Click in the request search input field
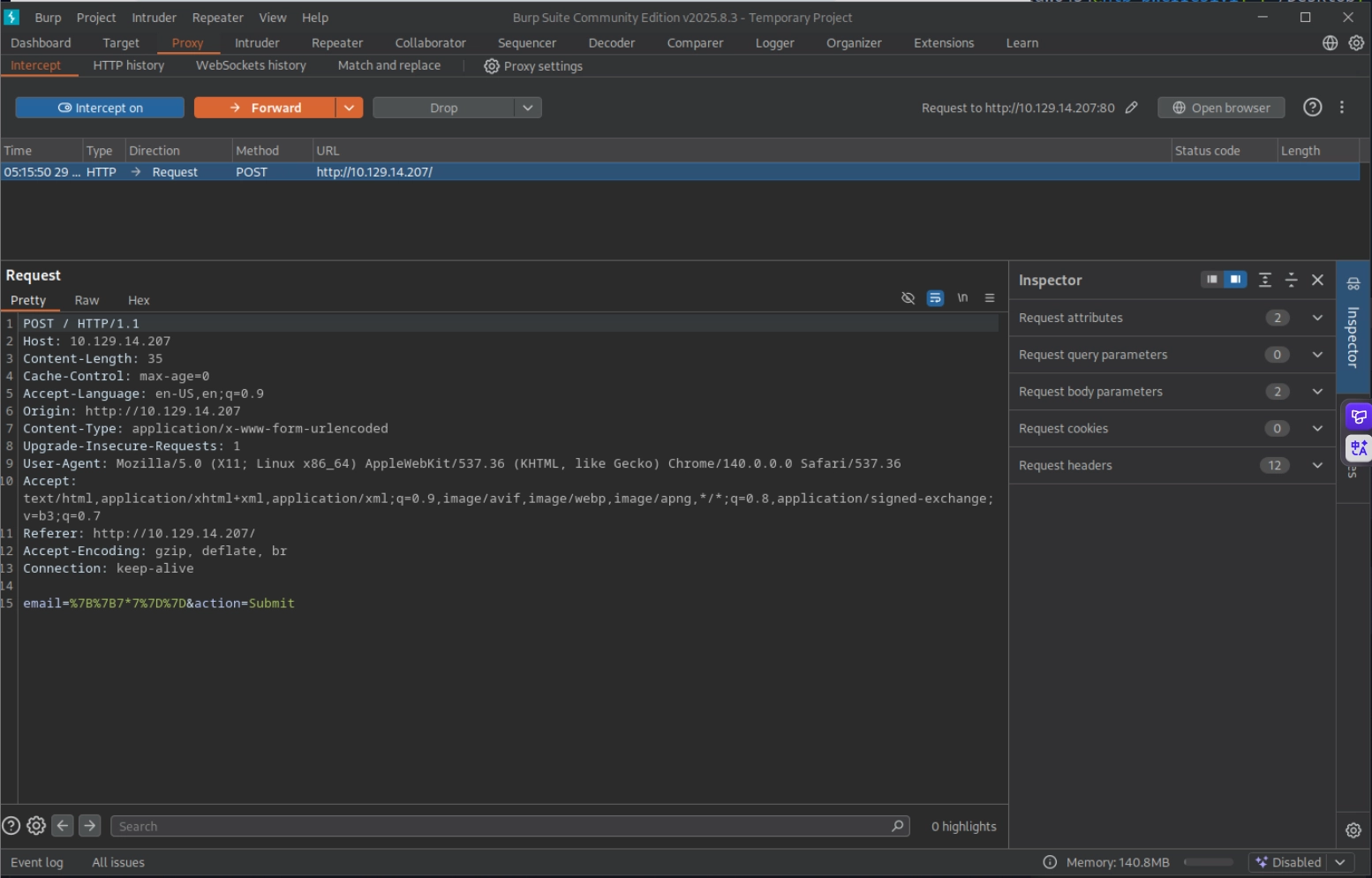The width and height of the screenshot is (1372, 878). click(509, 826)
